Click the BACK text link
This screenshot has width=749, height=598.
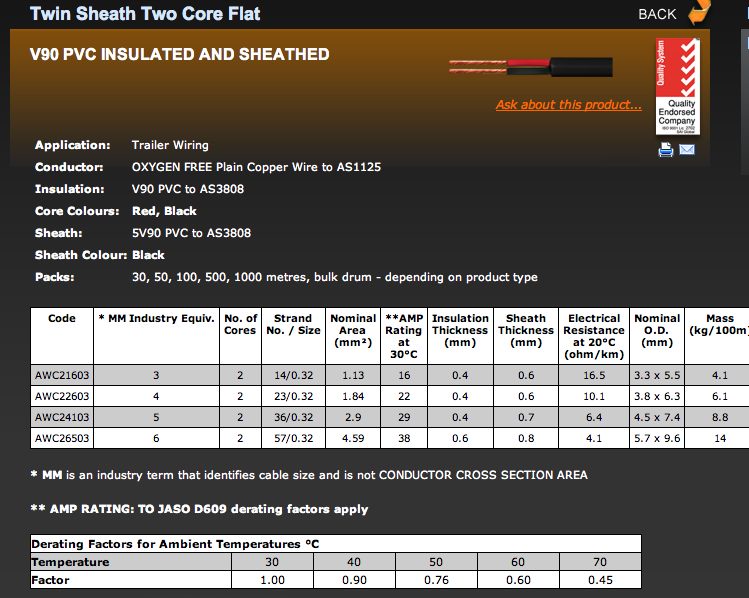tap(657, 14)
